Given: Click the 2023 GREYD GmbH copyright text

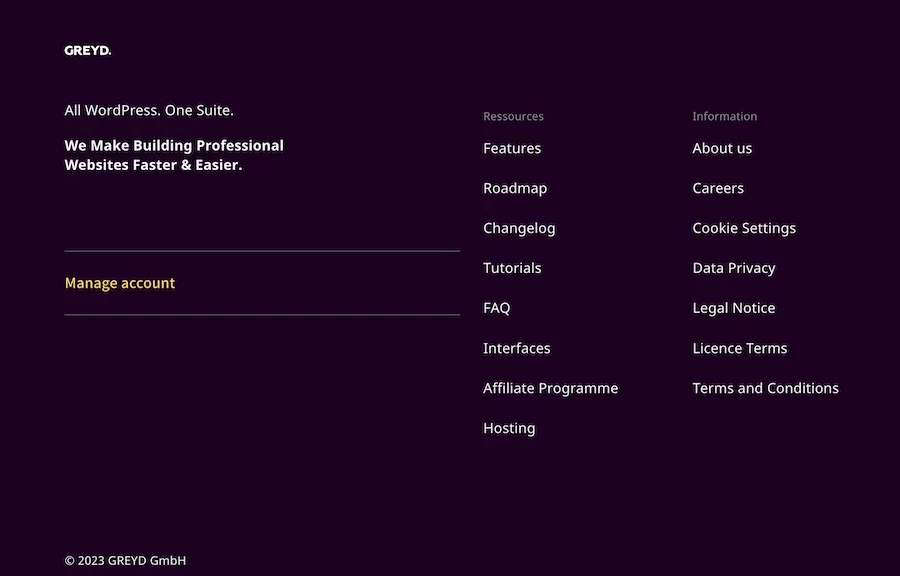Looking at the screenshot, I should (125, 560).
